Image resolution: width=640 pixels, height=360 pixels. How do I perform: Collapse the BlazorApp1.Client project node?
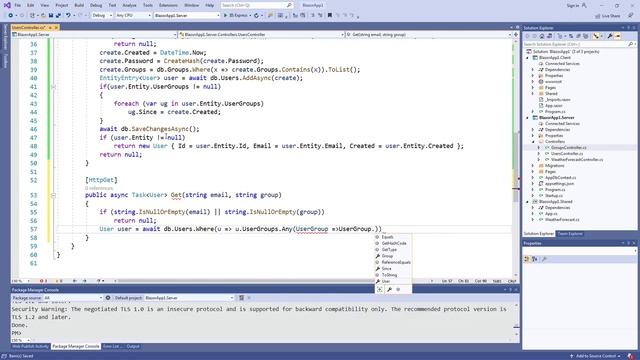tap(527, 58)
